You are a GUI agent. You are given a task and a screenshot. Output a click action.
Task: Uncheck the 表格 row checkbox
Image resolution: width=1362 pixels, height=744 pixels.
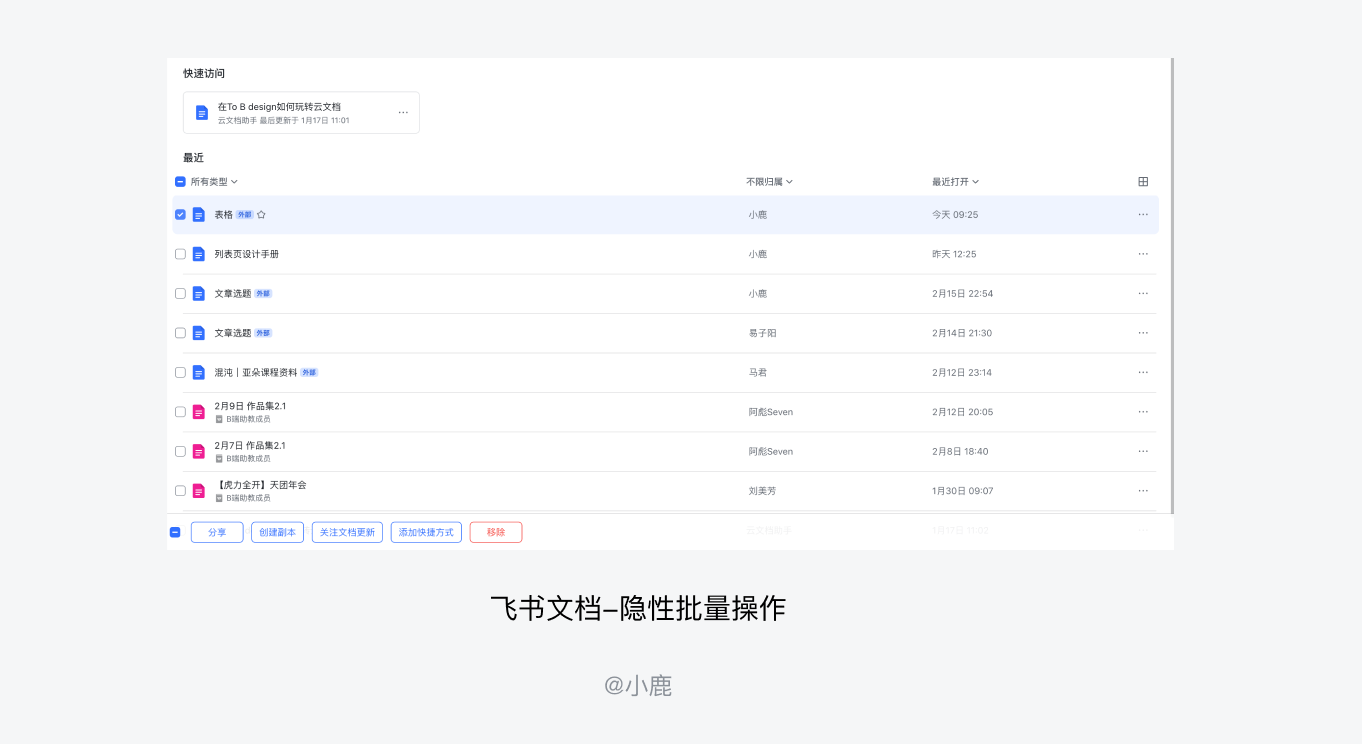coord(180,215)
